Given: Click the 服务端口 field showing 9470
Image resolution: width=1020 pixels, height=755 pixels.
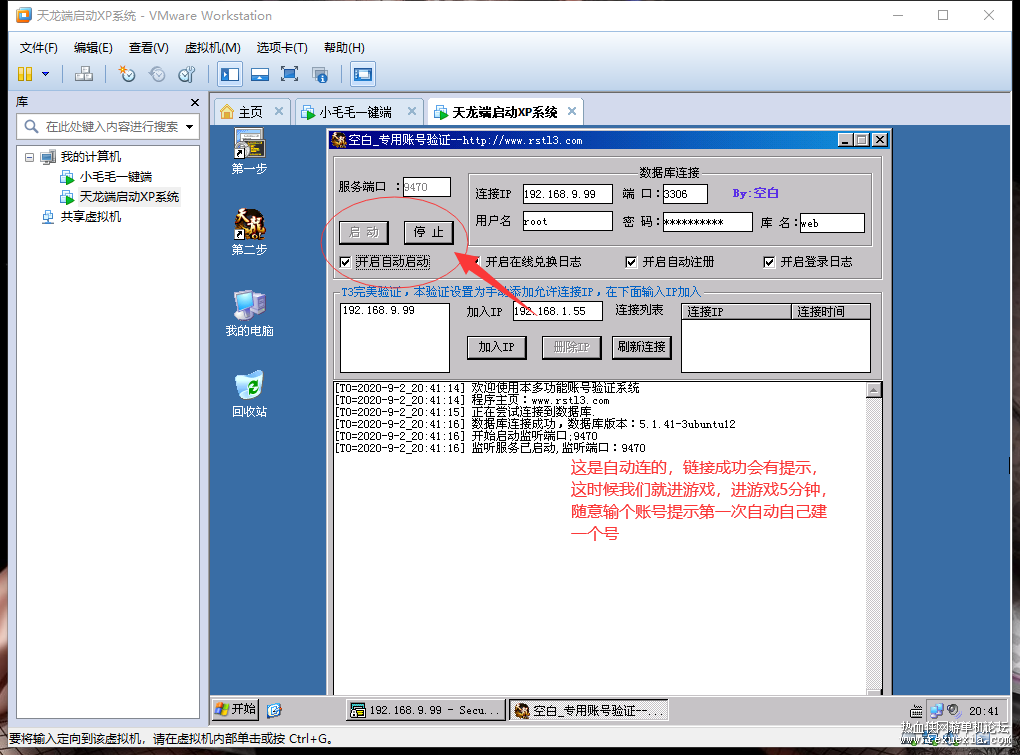Looking at the screenshot, I should click(426, 187).
